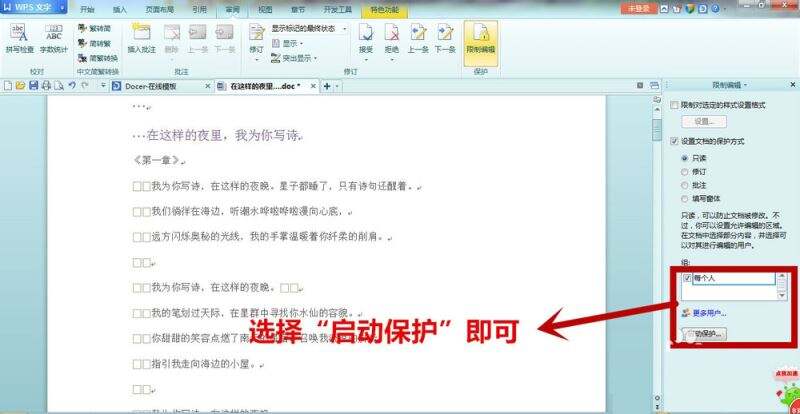Switch to the 视图 ribbon tab
The width and height of the screenshot is (800, 414).
265,10
